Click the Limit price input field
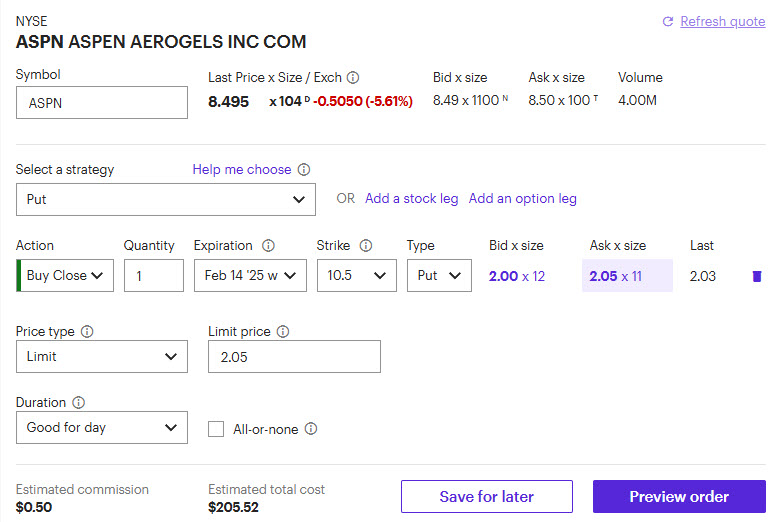770x522 pixels. [x=294, y=357]
